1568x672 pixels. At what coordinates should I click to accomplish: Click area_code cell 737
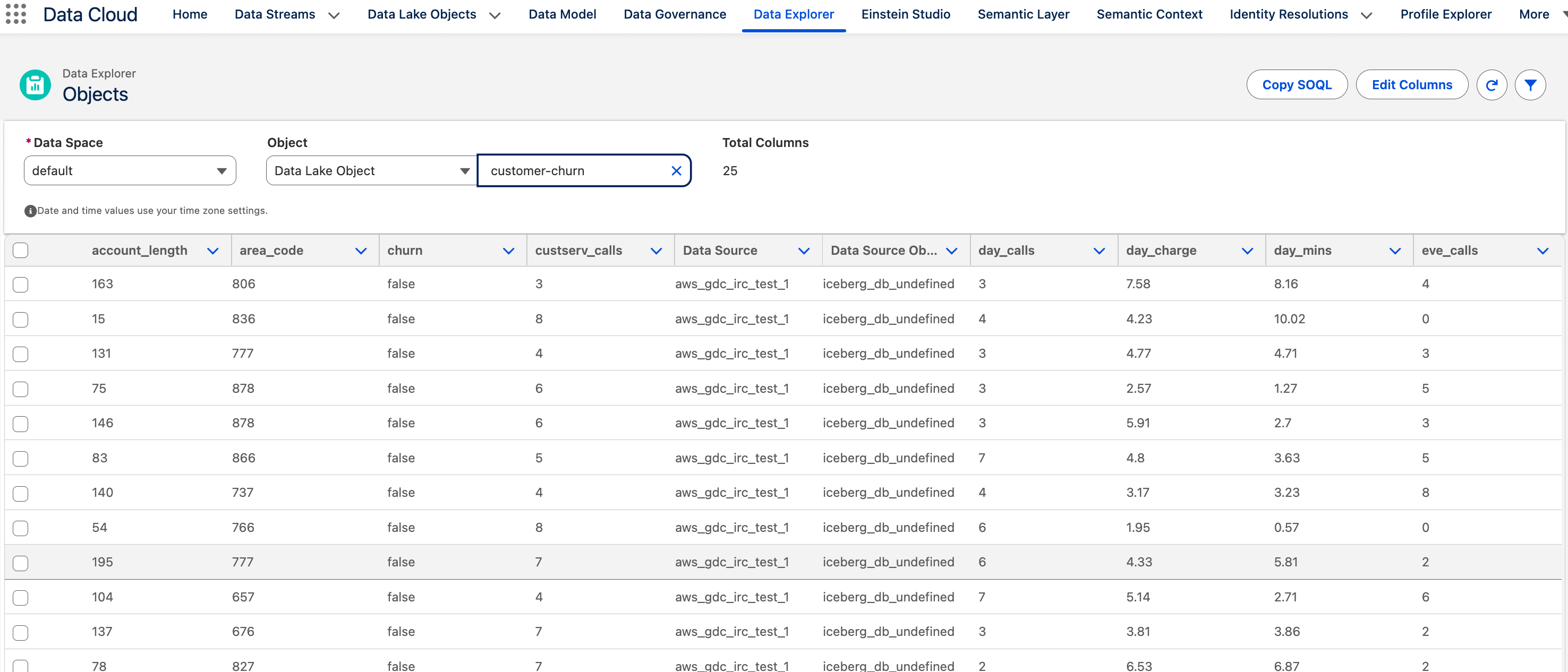pos(242,493)
